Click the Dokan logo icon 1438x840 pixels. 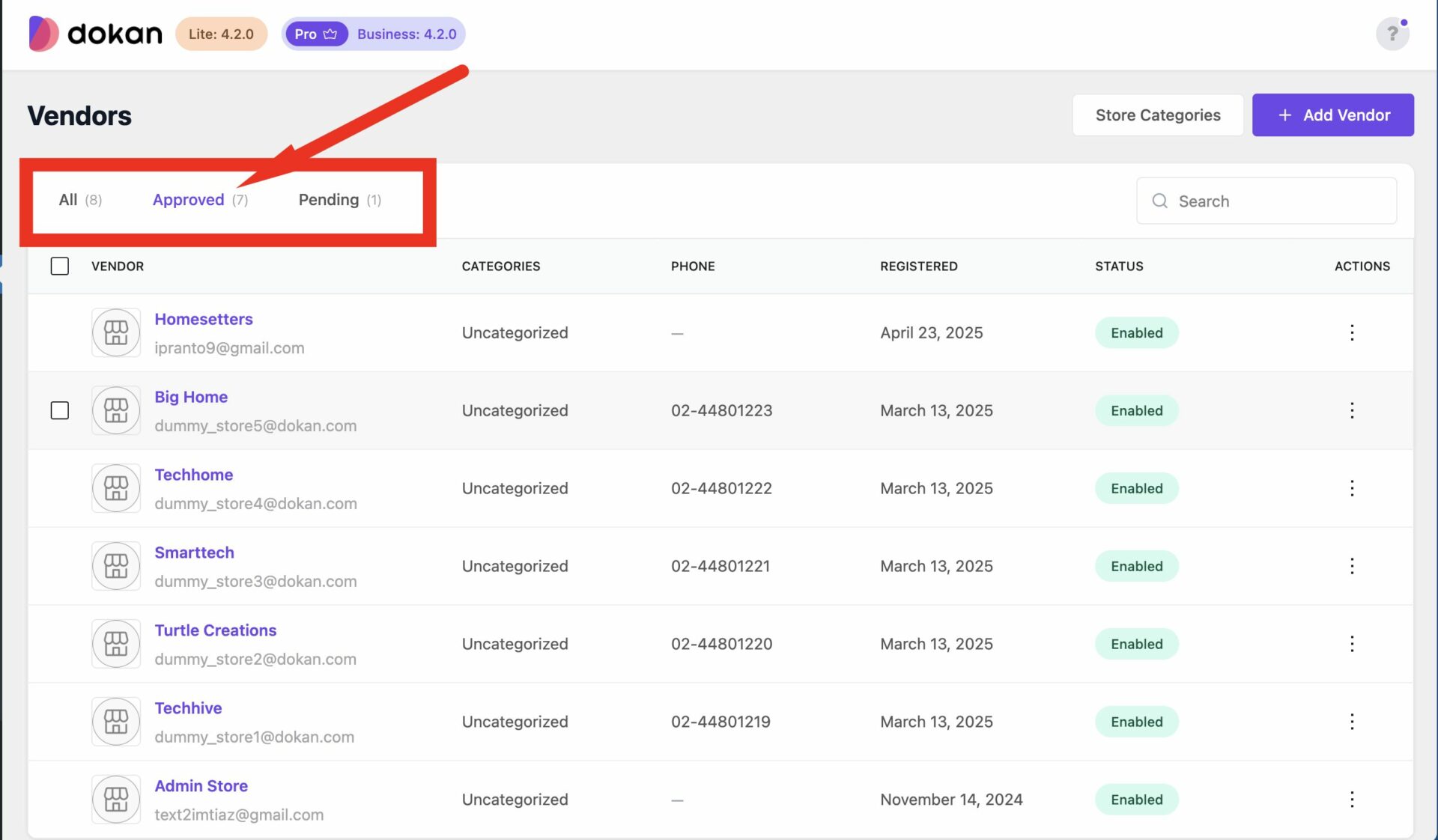(x=43, y=34)
